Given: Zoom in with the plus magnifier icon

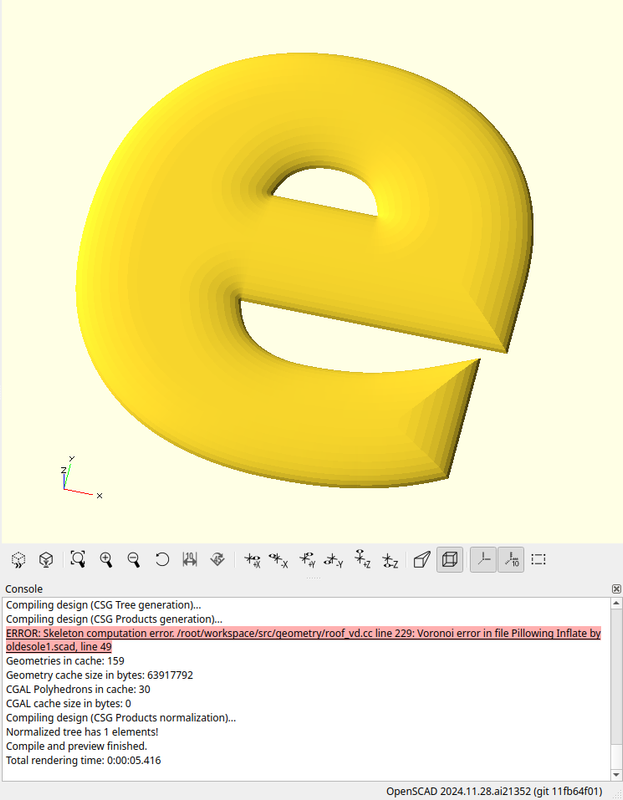Looking at the screenshot, I should (106, 560).
